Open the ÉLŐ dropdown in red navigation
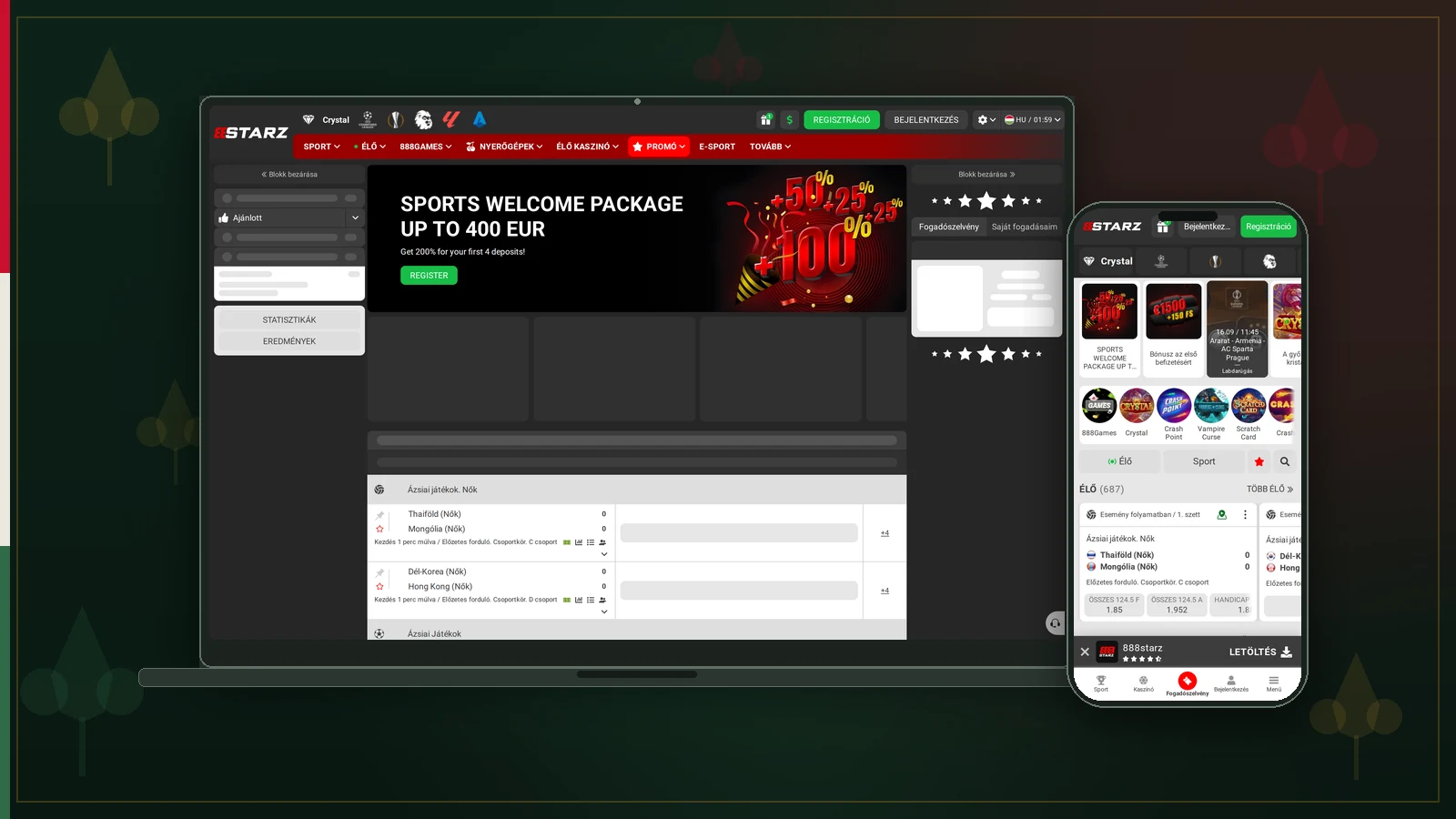1456x819 pixels. [x=370, y=147]
